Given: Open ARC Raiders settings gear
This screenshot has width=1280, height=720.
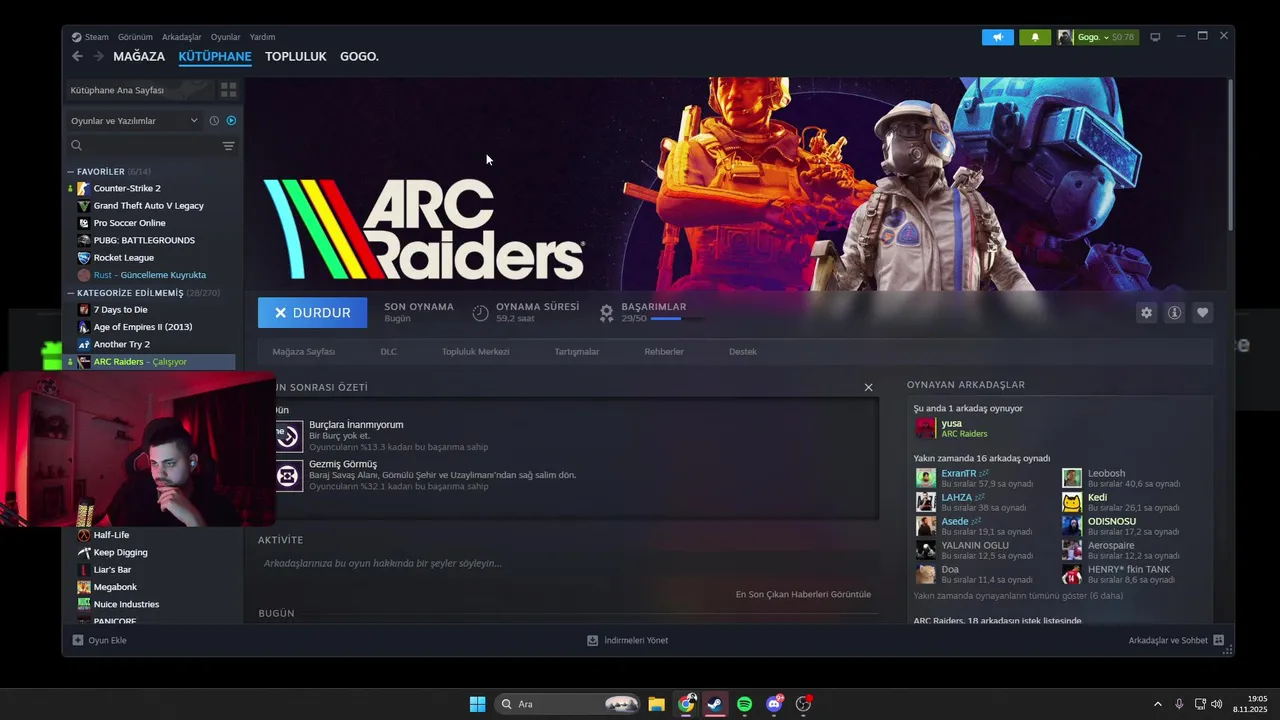Looking at the screenshot, I should (x=1146, y=313).
